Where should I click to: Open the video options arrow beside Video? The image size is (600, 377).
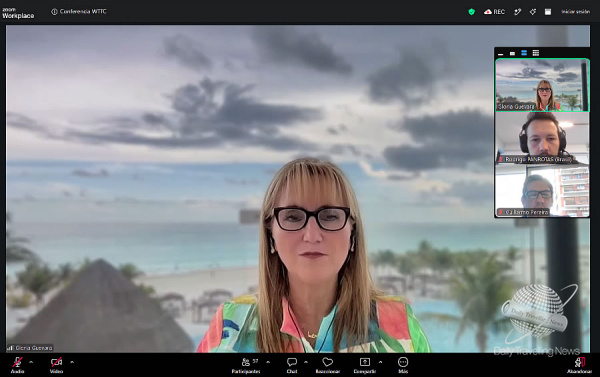coord(72,362)
